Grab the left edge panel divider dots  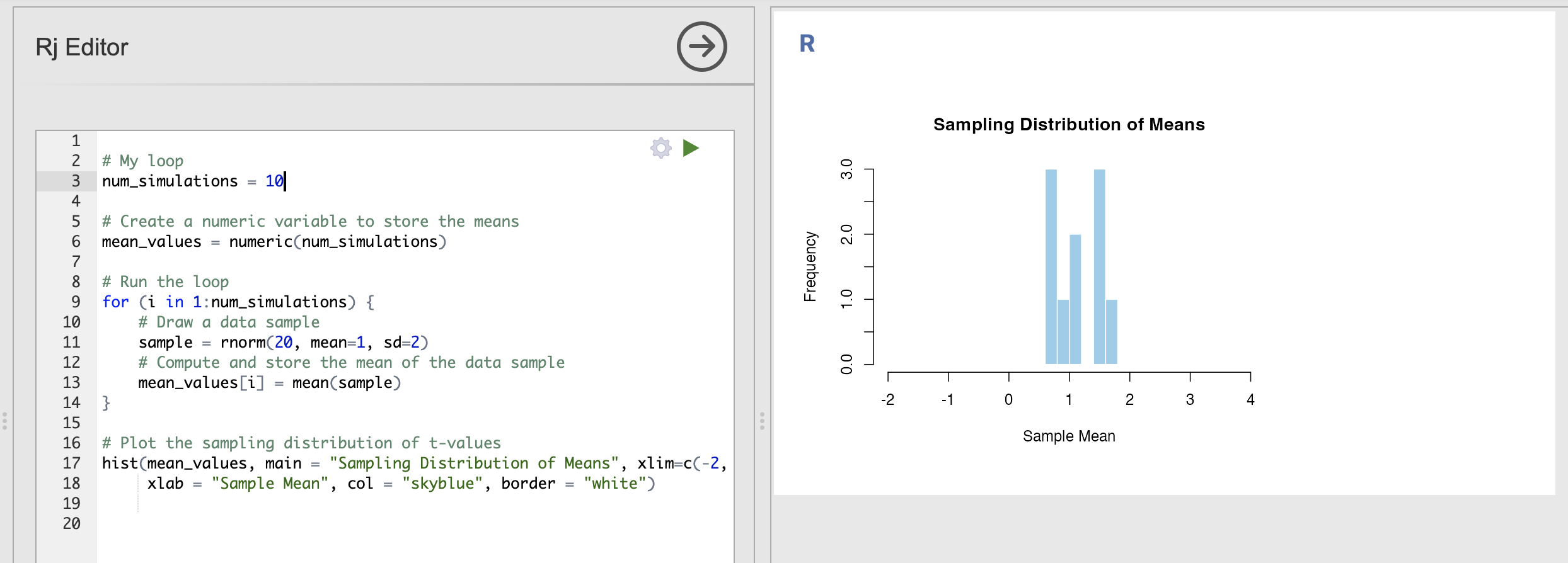point(4,421)
